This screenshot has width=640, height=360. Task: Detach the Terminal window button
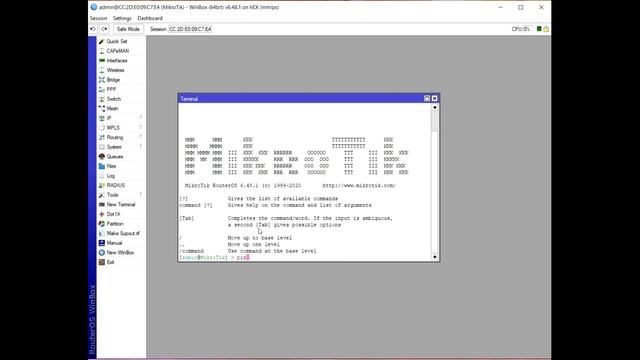(x=427, y=98)
